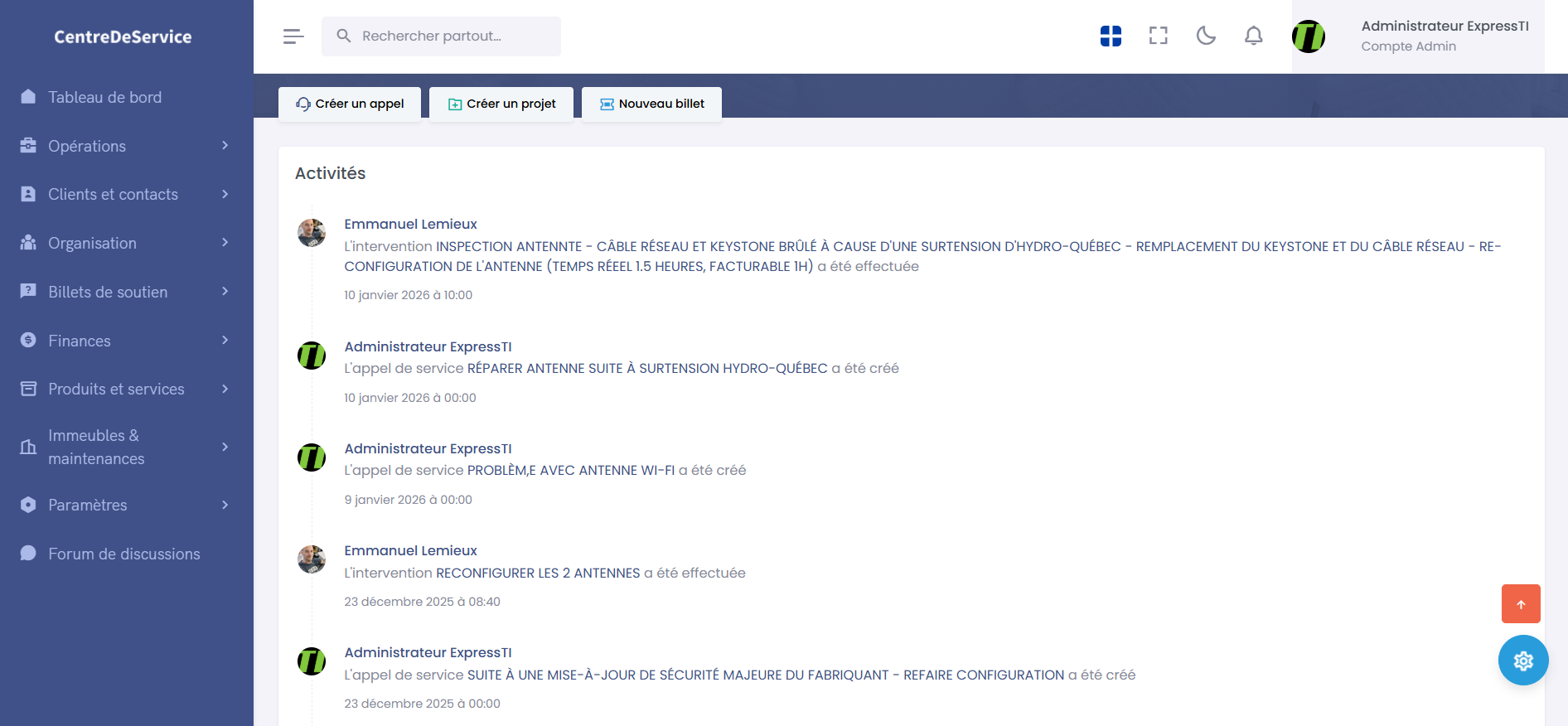Open RECONFIGURER LES 2 ANTENNES link
This screenshot has height=726, width=1568.
coord(538,573)
